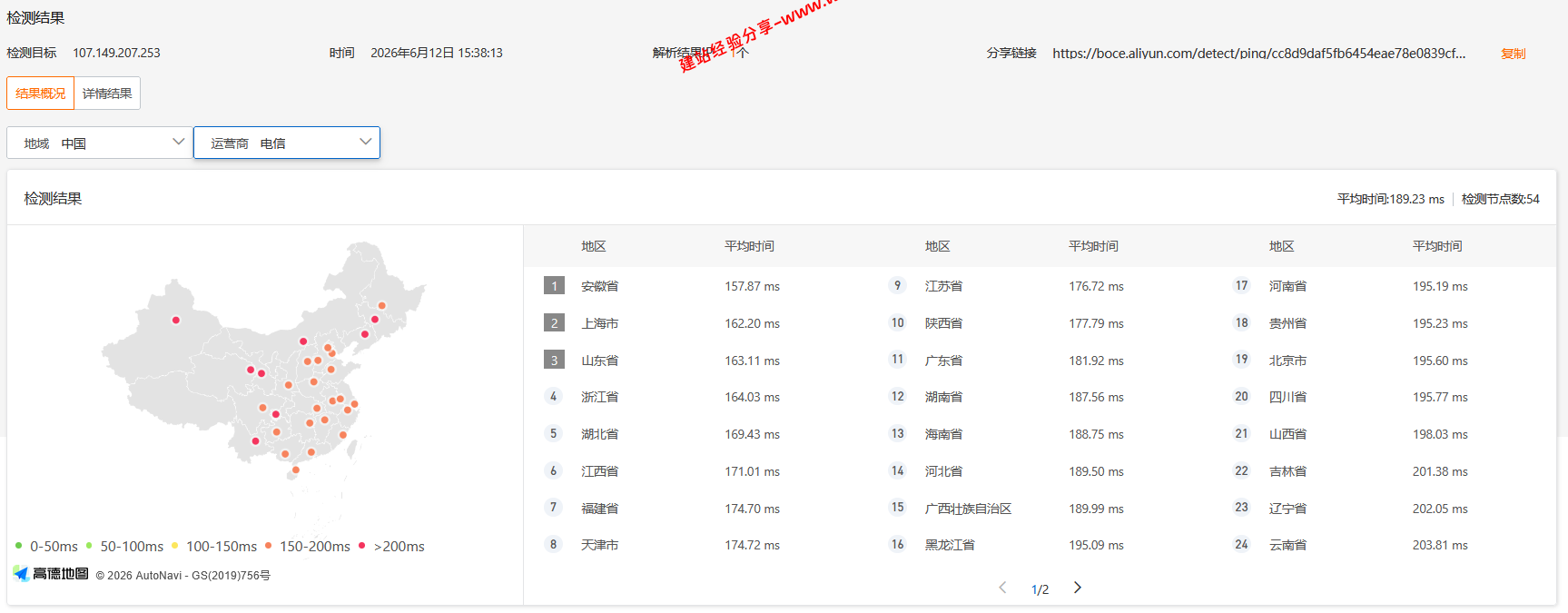The height and width of the screenshot is (613, 1568).
Task: Click the 157.87 ms value
Action: [x=752, y=286]
